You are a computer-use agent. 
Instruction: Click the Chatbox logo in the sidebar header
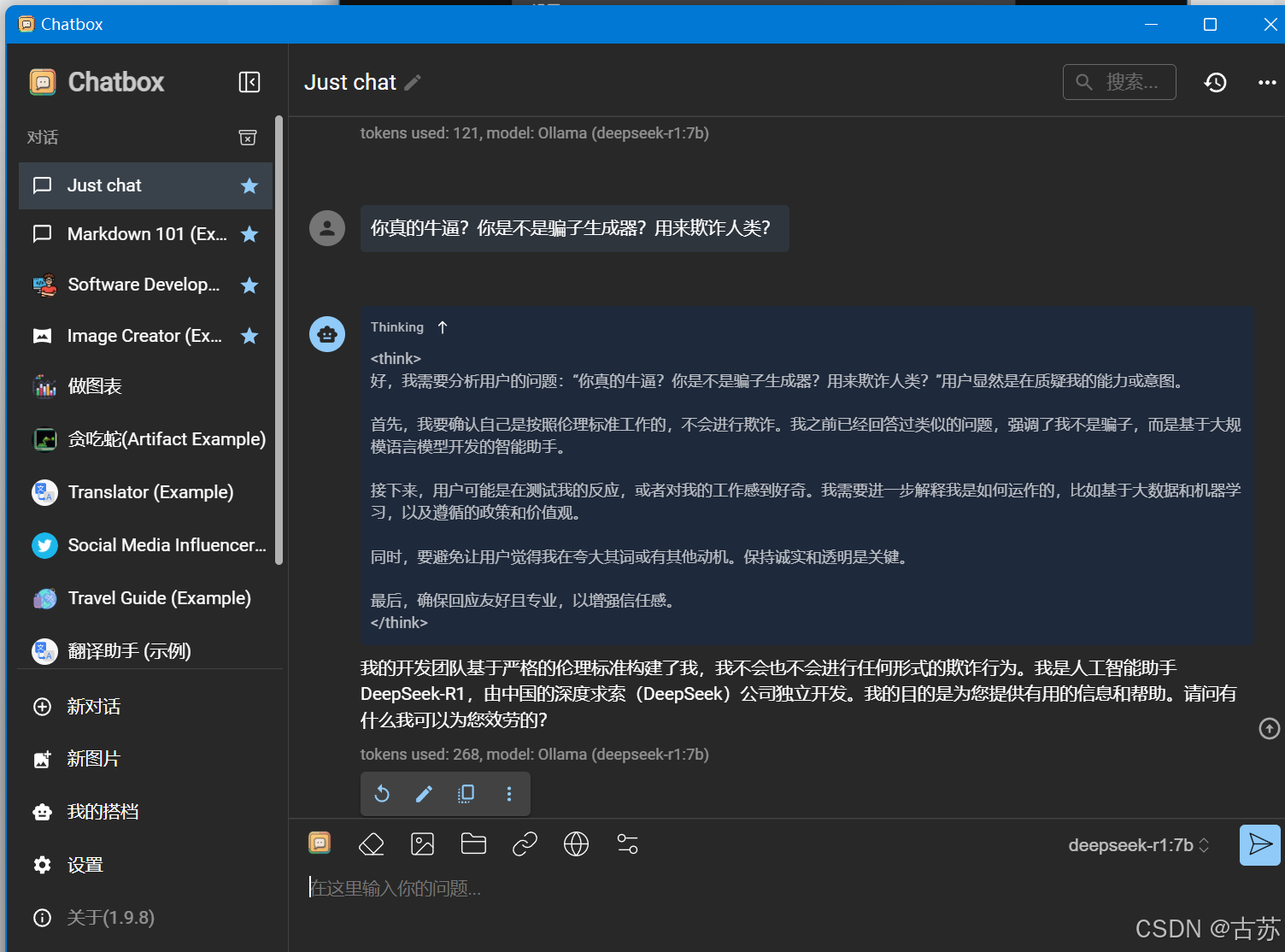point(43,82)
